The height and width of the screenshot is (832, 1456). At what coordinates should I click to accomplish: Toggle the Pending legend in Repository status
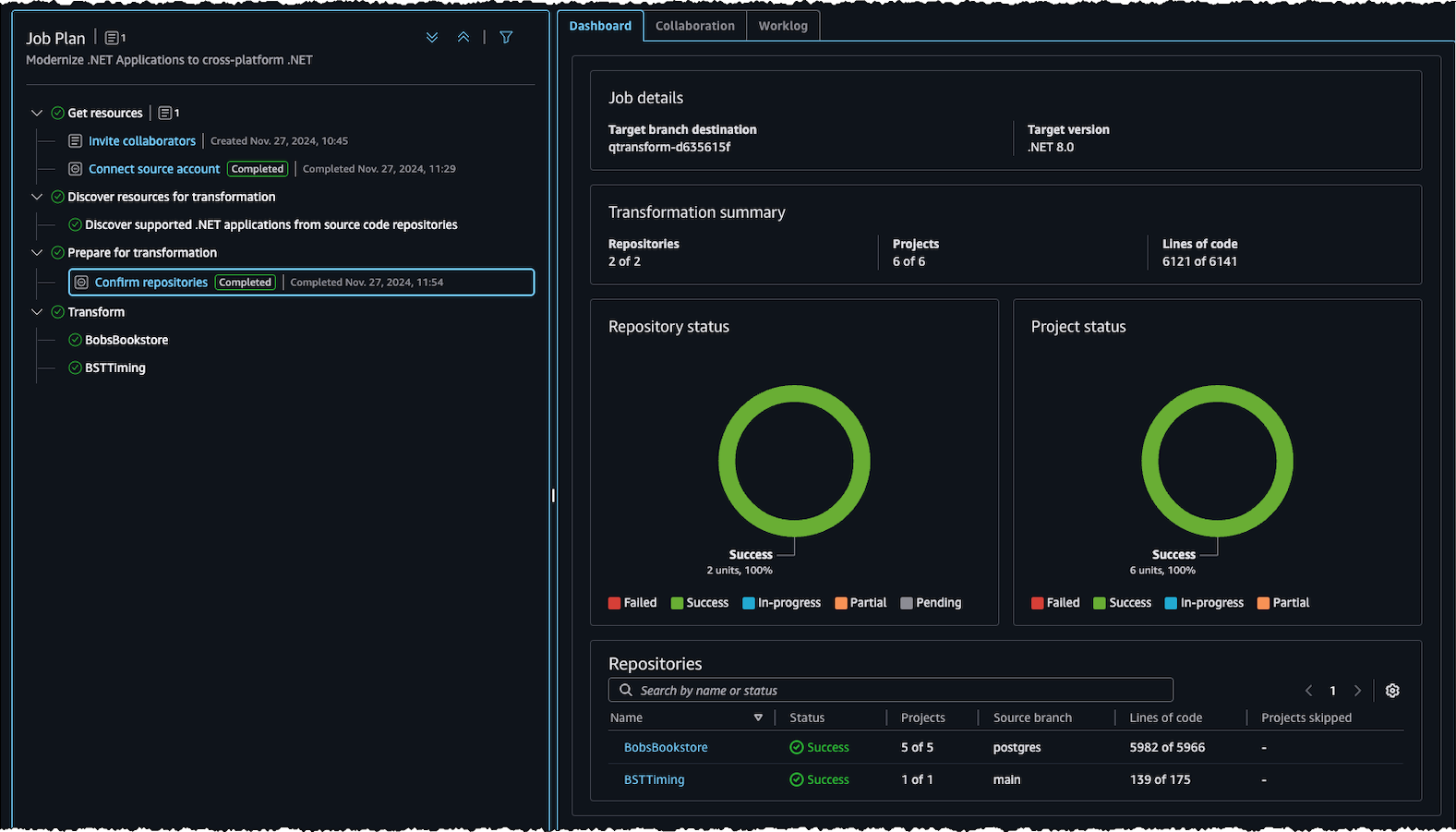coord(931,603)
